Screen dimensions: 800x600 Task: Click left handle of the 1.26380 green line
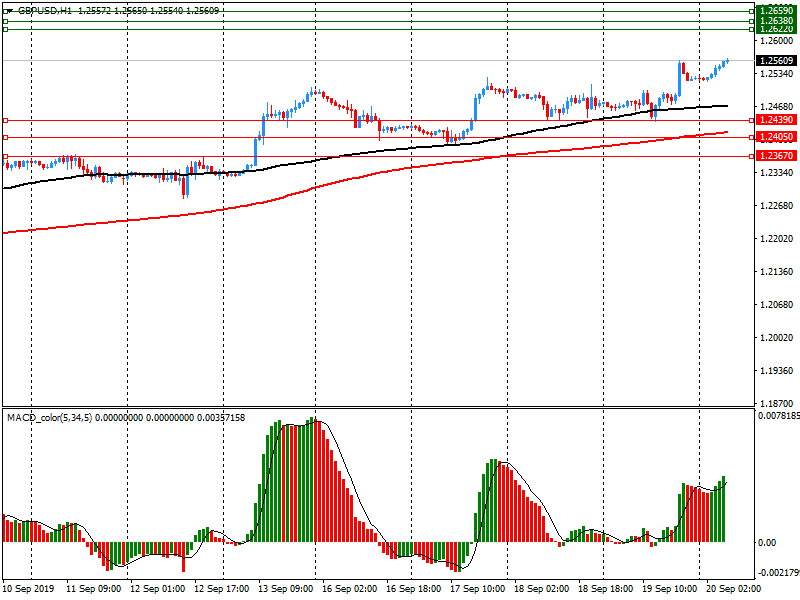coord(6,21)
